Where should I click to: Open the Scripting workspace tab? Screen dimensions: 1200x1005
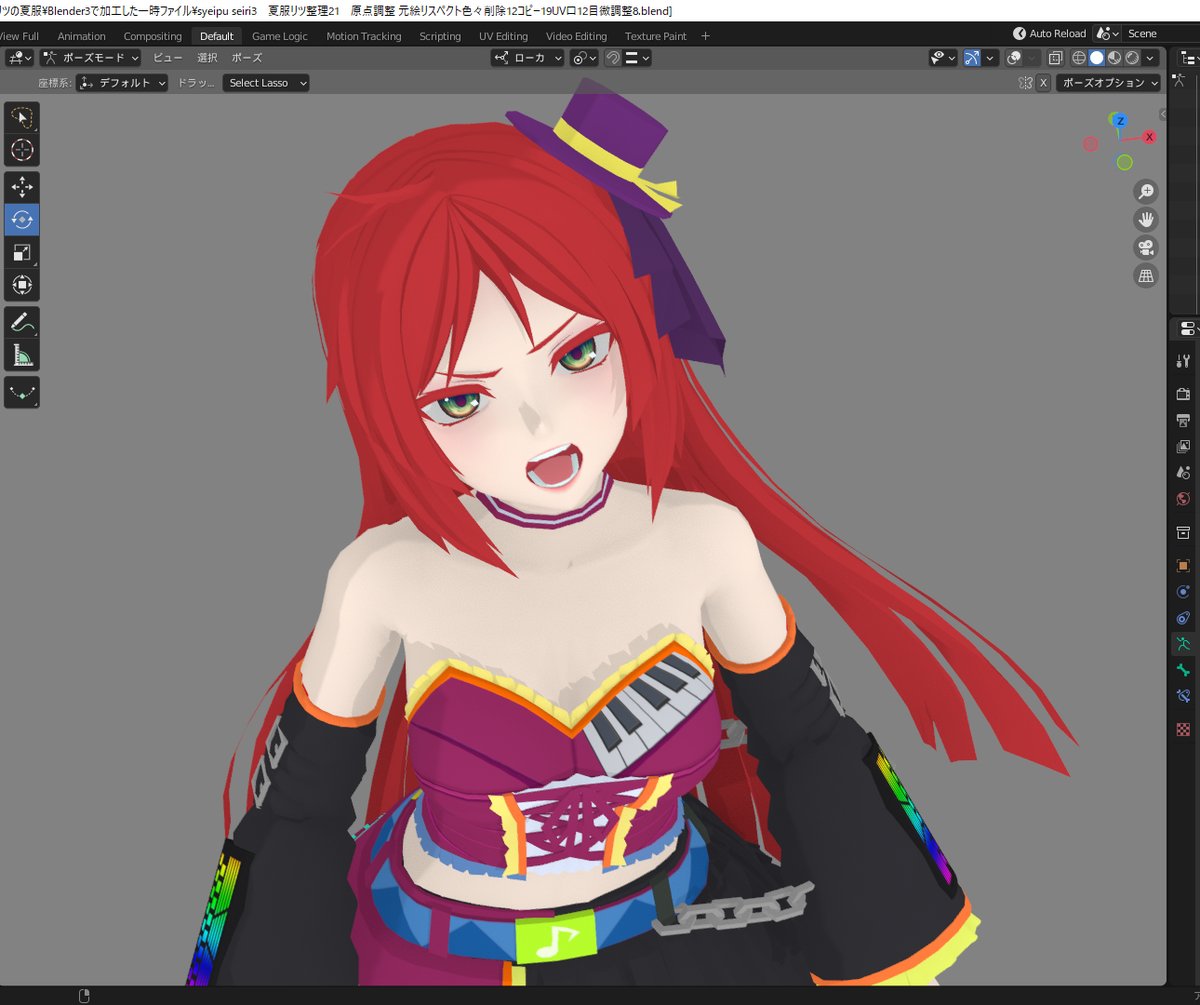point(440,36)
